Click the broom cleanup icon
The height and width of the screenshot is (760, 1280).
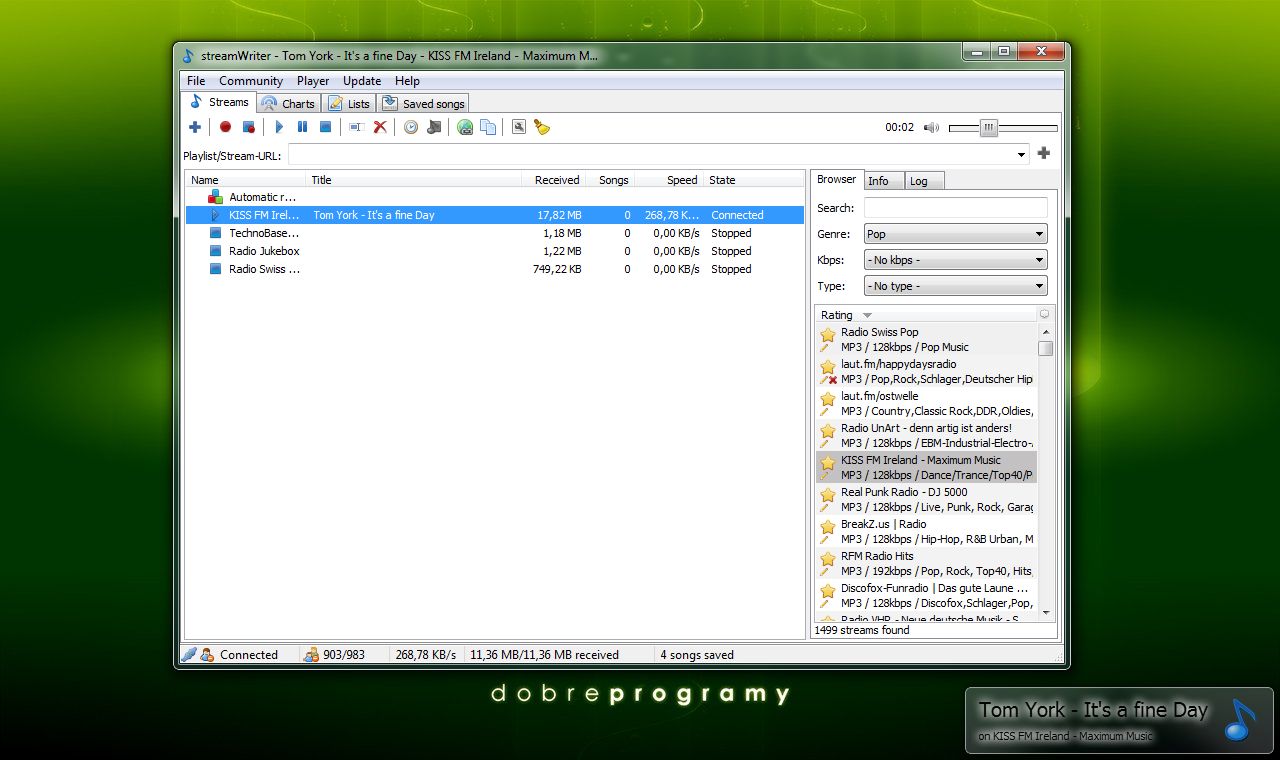click(x=542, y=127)
